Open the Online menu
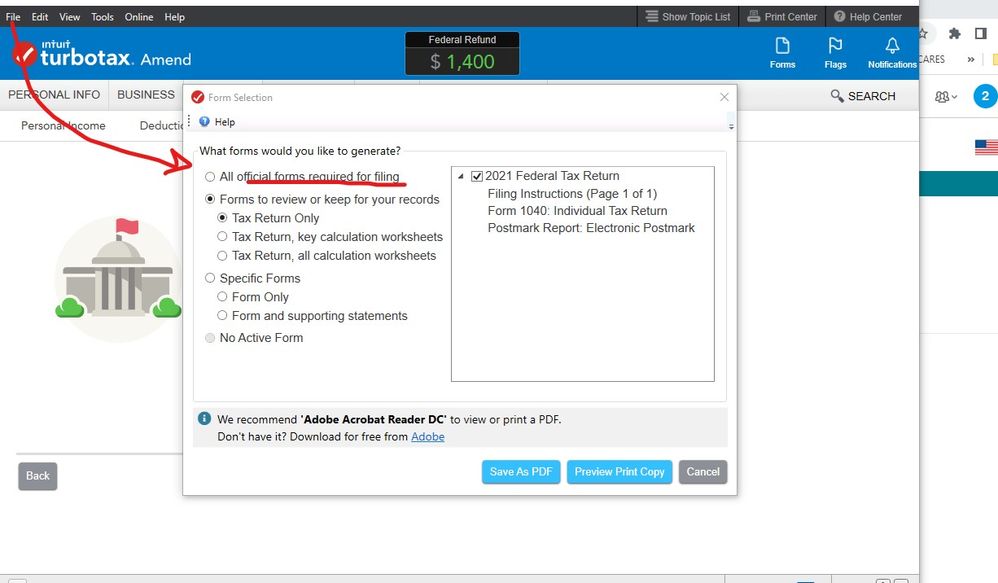This screenshot has height=583, width=998. point(139,17)
